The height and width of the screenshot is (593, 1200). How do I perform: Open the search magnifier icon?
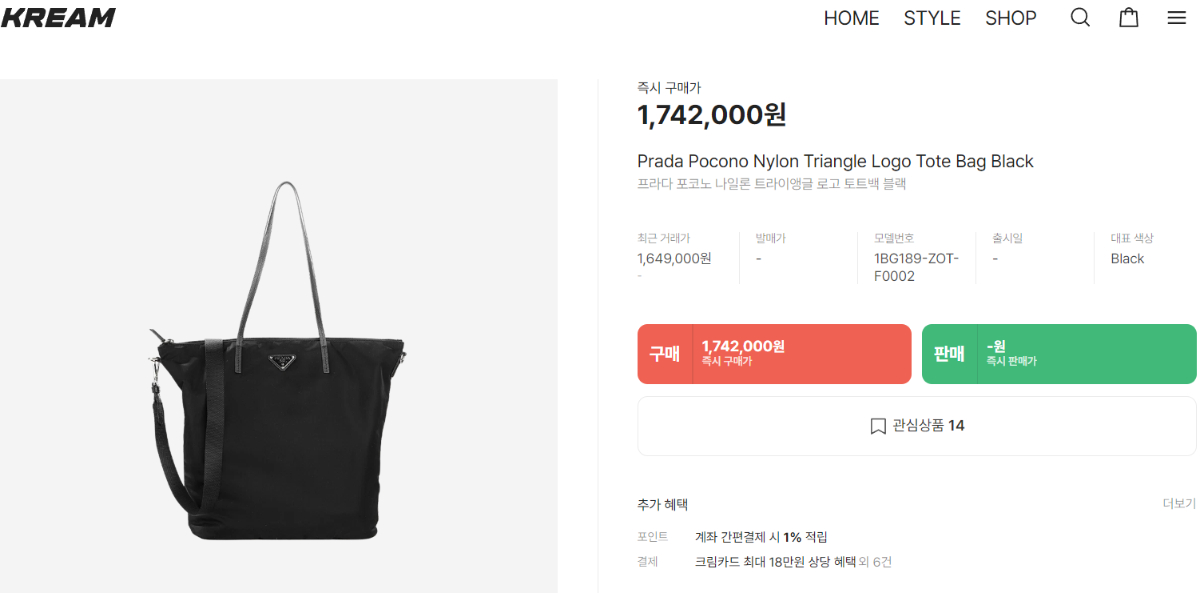click(1080, 18)
